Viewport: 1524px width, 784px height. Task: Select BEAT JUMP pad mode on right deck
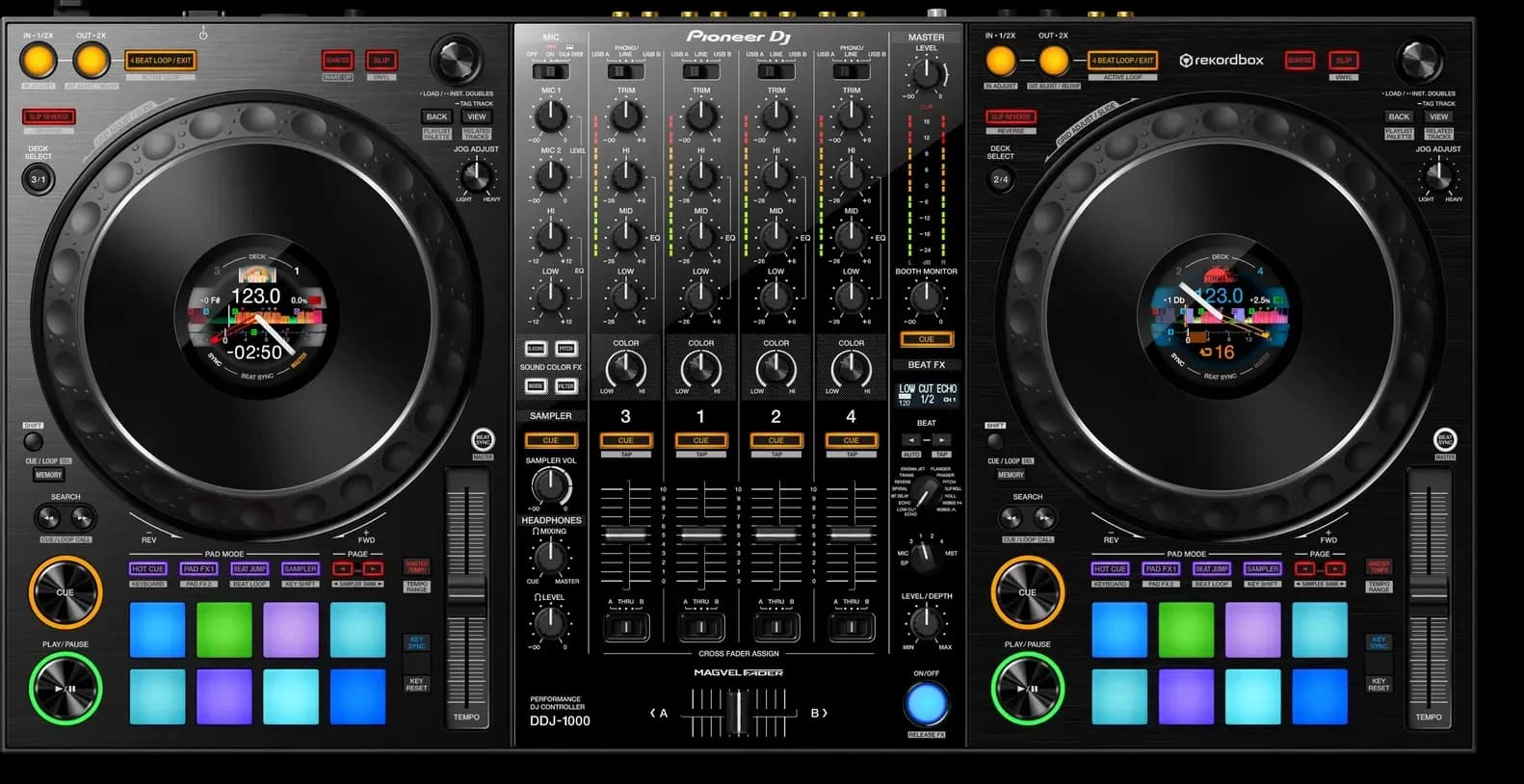point(1212,569)
